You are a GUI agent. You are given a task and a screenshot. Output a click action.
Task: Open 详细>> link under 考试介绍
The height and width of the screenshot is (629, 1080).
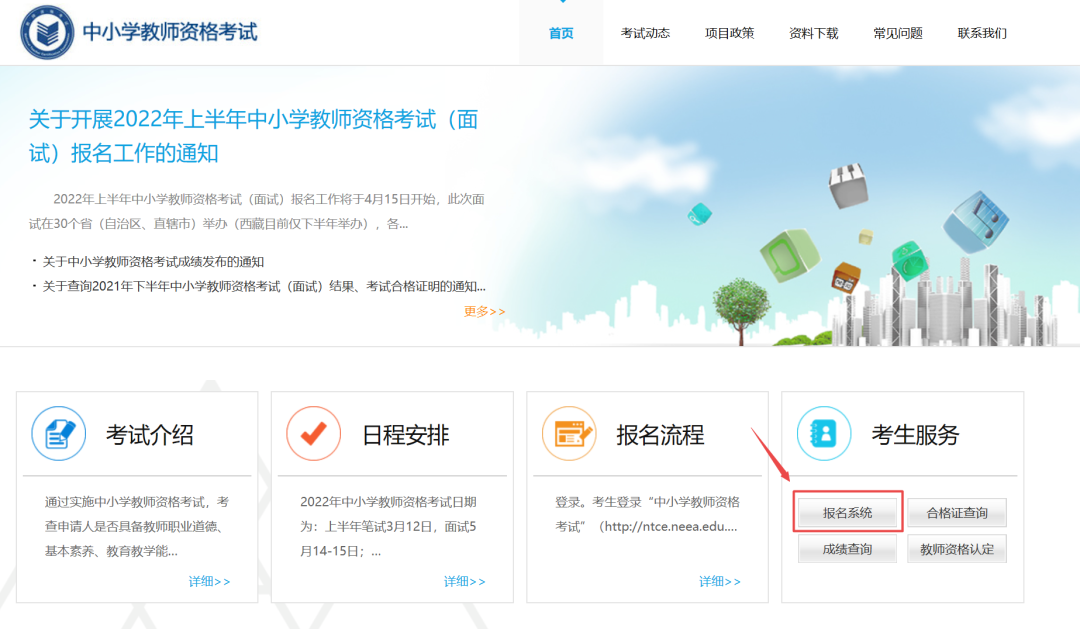(210, 581)
